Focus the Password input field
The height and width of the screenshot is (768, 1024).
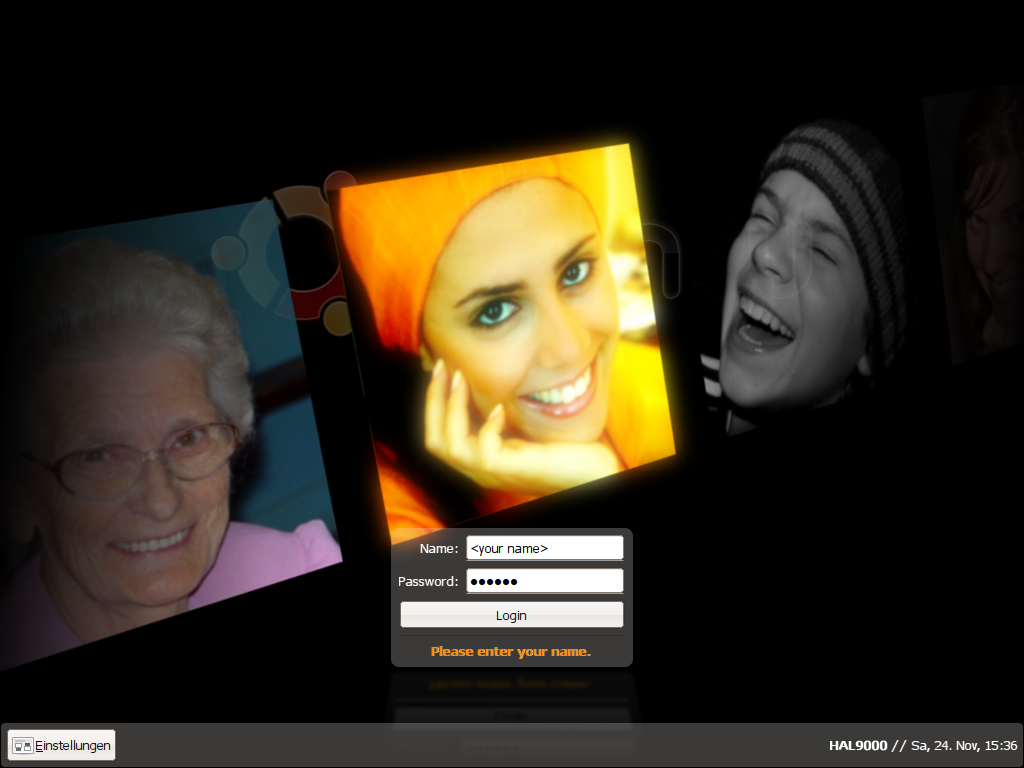pyautogui.click(x=545, y=581)
